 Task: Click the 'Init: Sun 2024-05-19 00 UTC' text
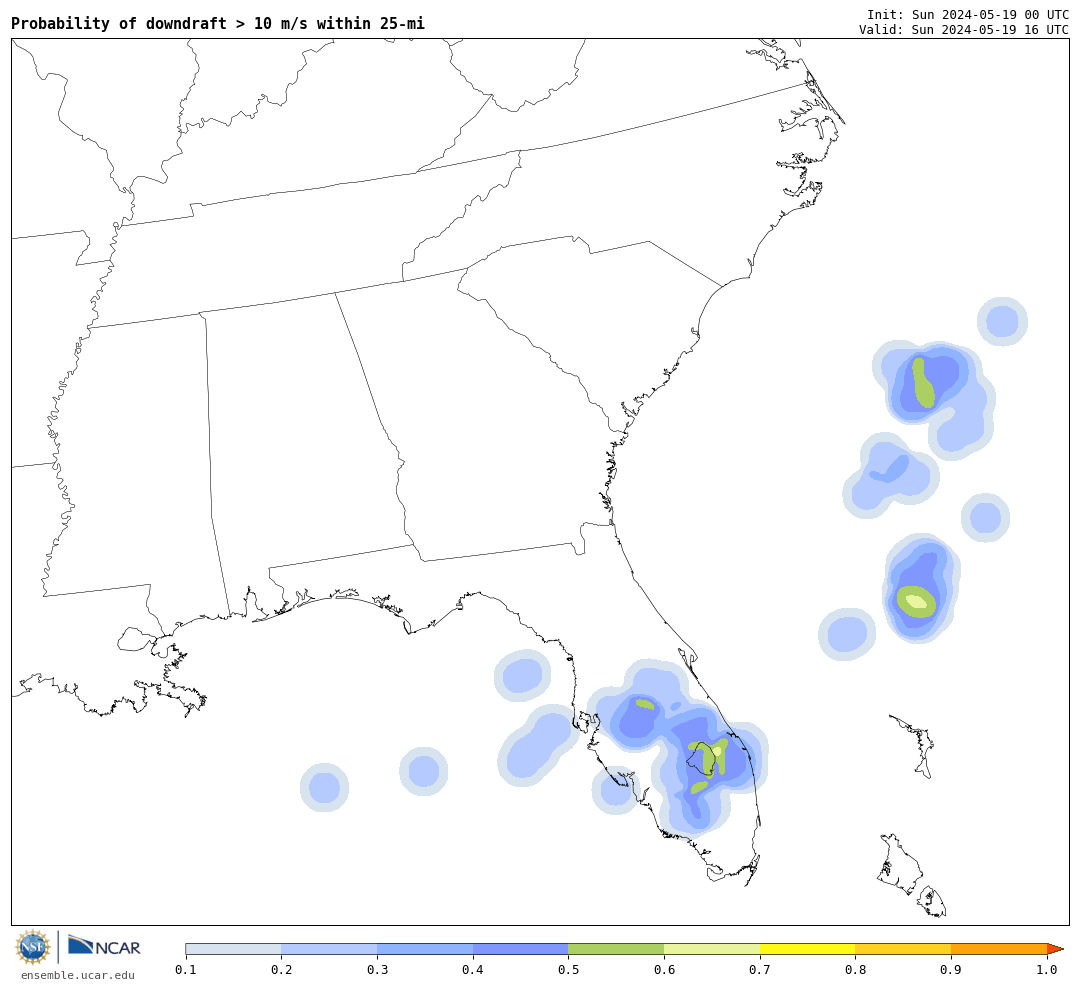[968, 14]
